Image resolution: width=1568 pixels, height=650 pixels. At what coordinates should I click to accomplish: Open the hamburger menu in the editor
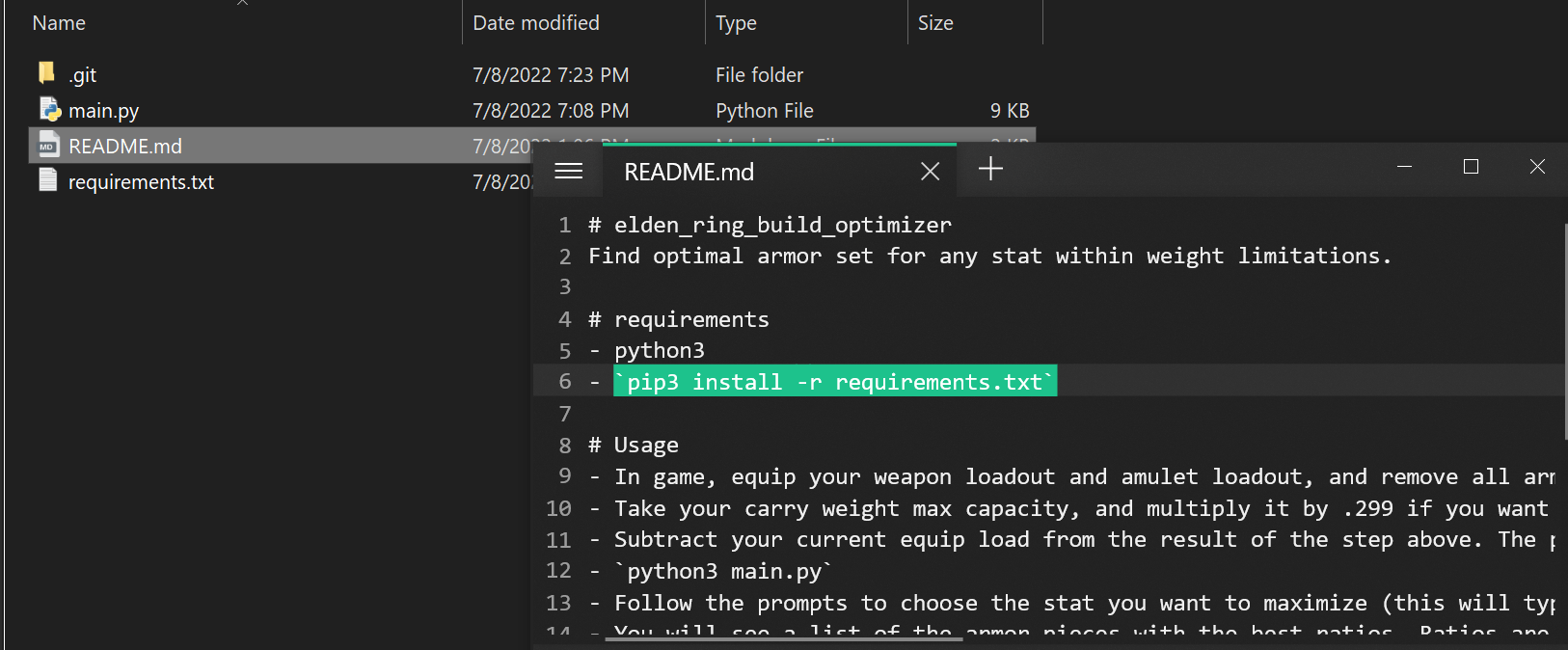[569, 171]
